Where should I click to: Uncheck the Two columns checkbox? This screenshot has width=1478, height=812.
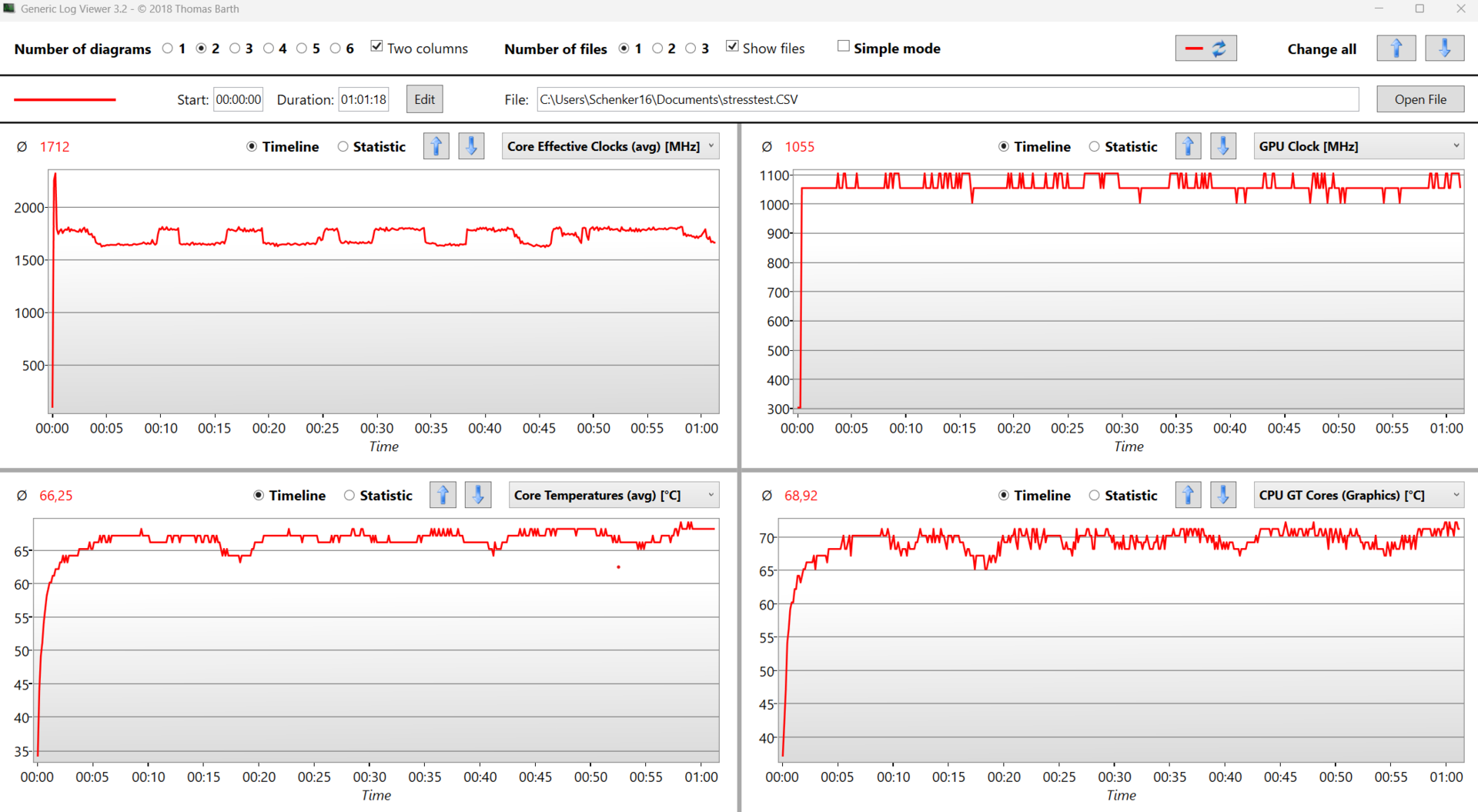376,47
